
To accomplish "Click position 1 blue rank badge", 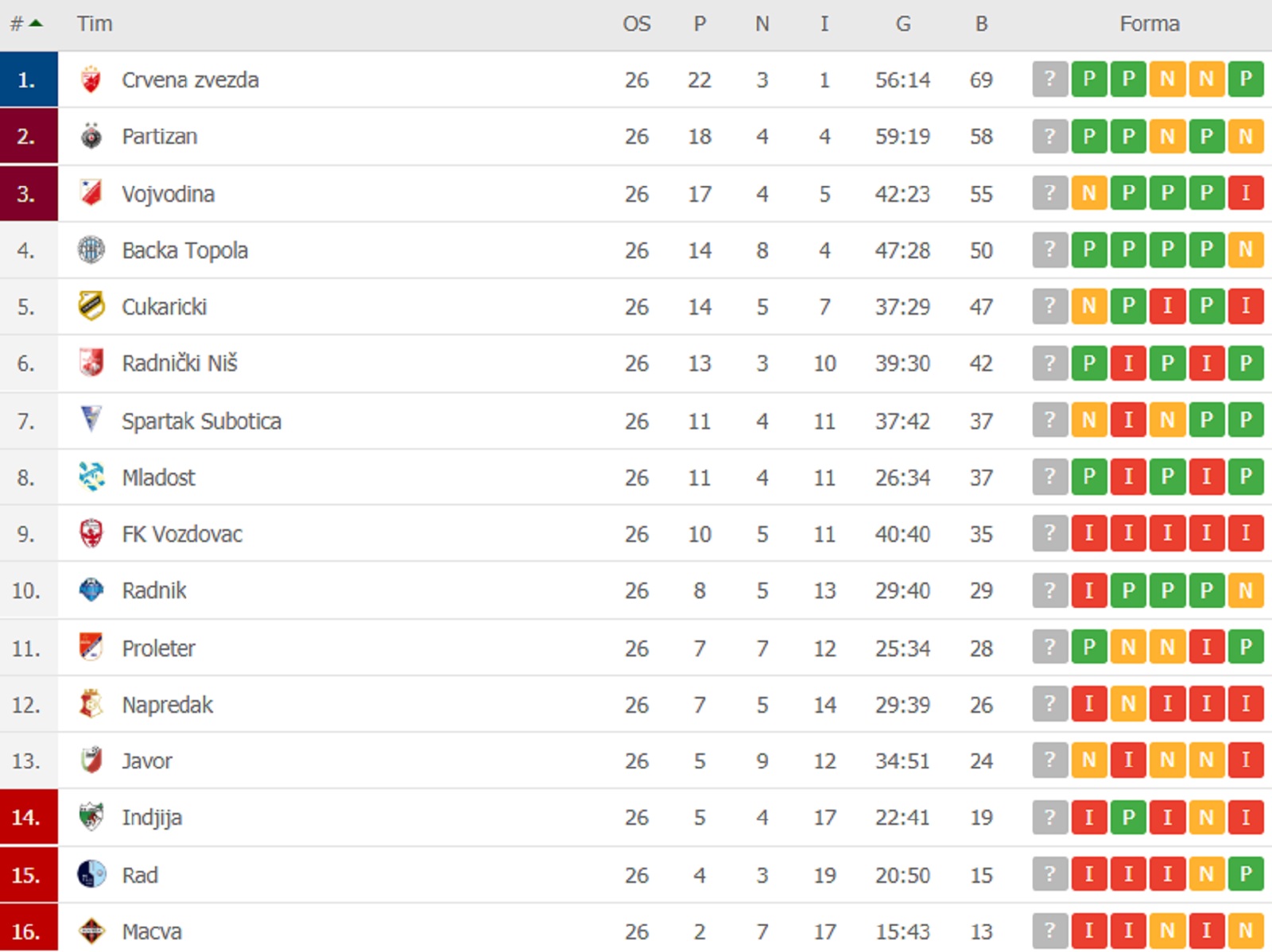I will 29,79.
